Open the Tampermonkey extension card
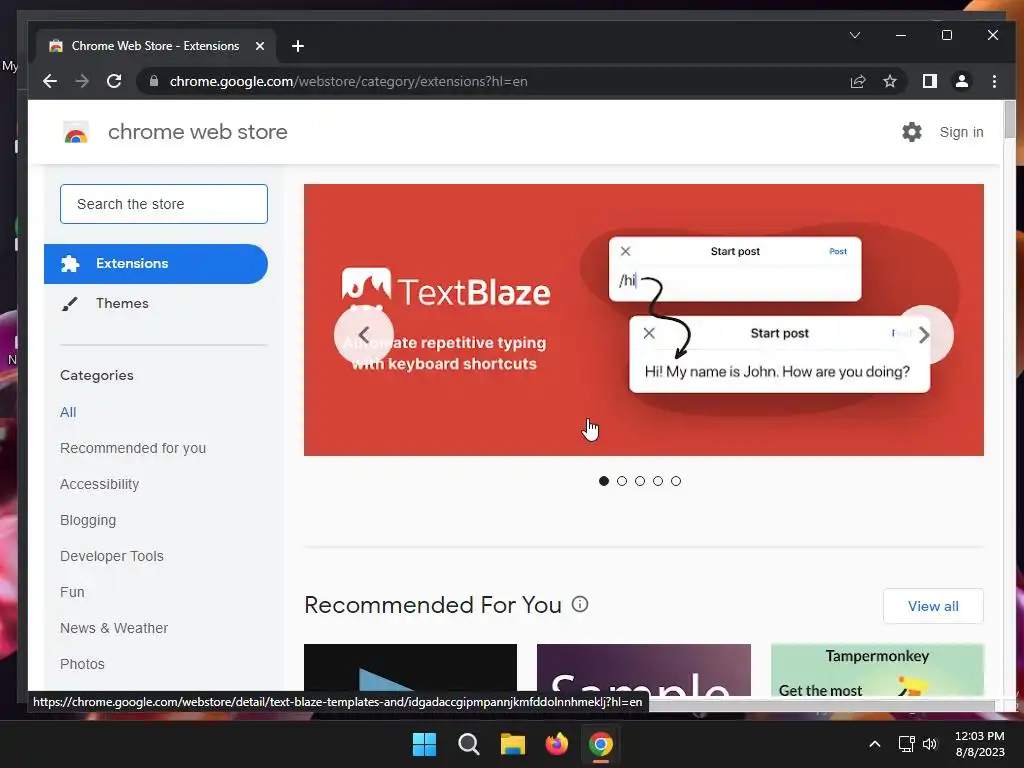The width and height of the screenshot is (1024, 768). 877,669
